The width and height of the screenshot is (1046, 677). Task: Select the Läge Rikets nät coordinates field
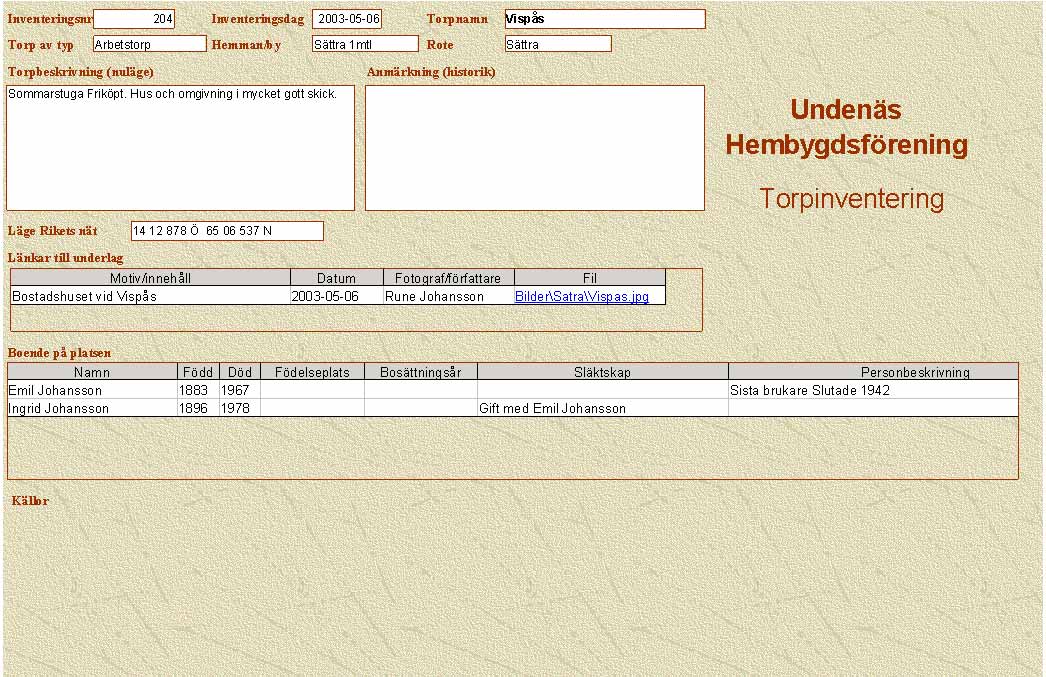tap(227, 231)
